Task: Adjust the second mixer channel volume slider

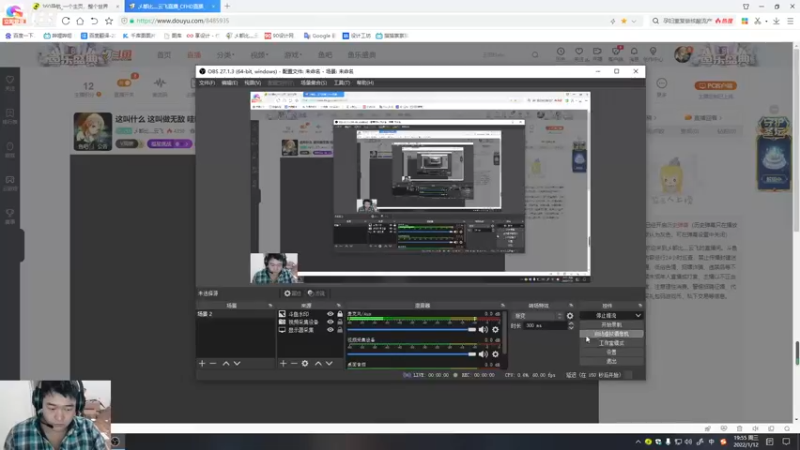Action: pyautogui.click(x=411, y=354)
